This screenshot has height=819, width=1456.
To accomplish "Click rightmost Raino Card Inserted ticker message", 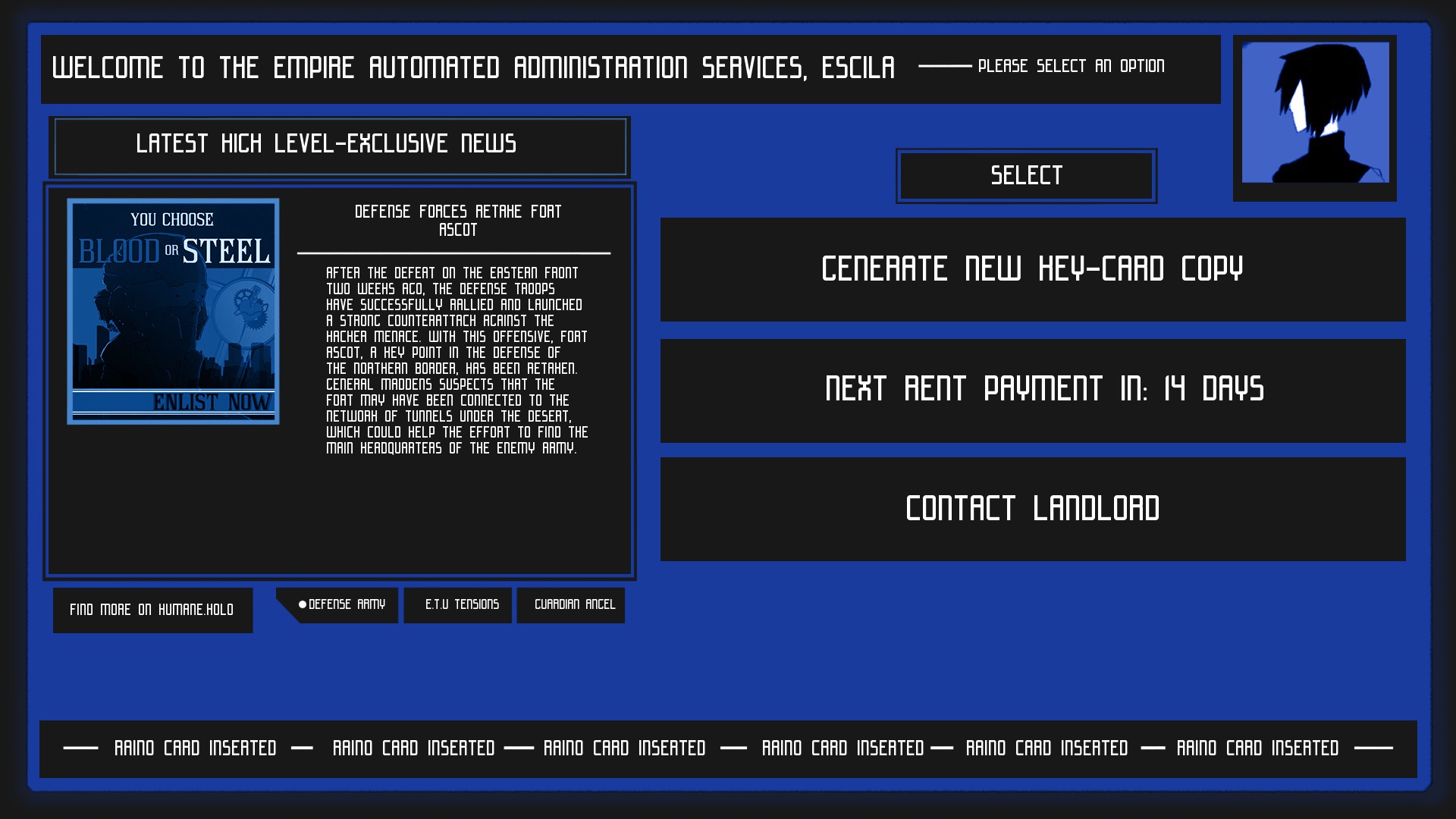I will coord(1257,748).
